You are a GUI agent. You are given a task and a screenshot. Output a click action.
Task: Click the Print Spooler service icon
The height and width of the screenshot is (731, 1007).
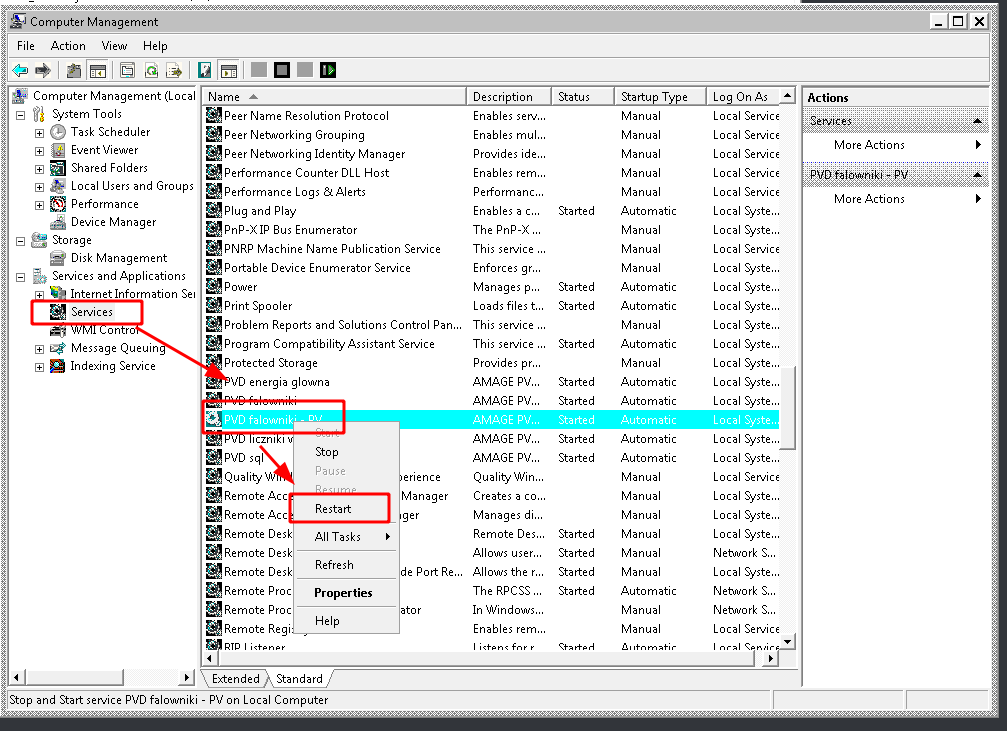(x=213, y=306)
